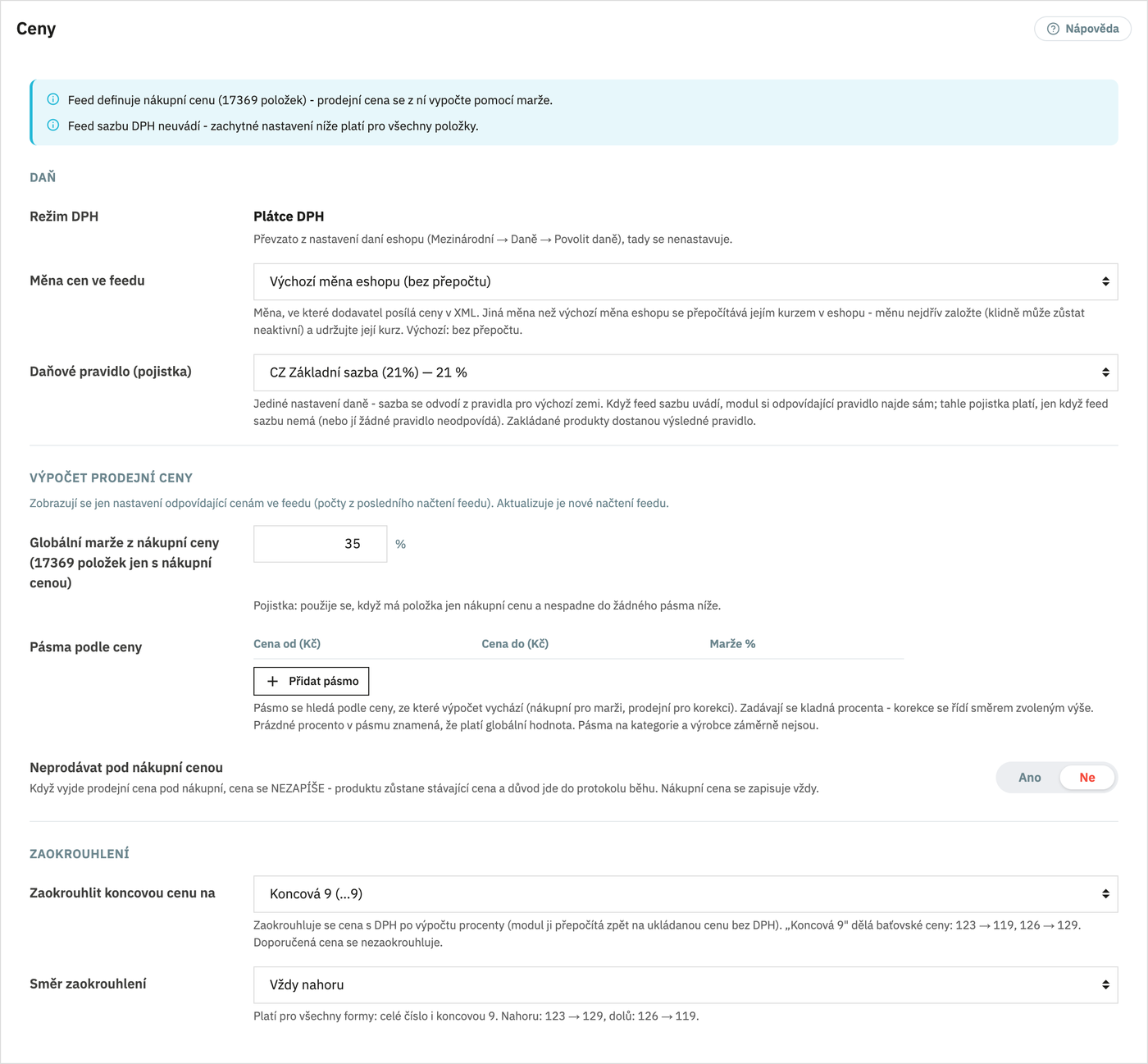
Task: Open the CZ Základní sazba tax rule dropdown
Action: [x=686, y=372]
